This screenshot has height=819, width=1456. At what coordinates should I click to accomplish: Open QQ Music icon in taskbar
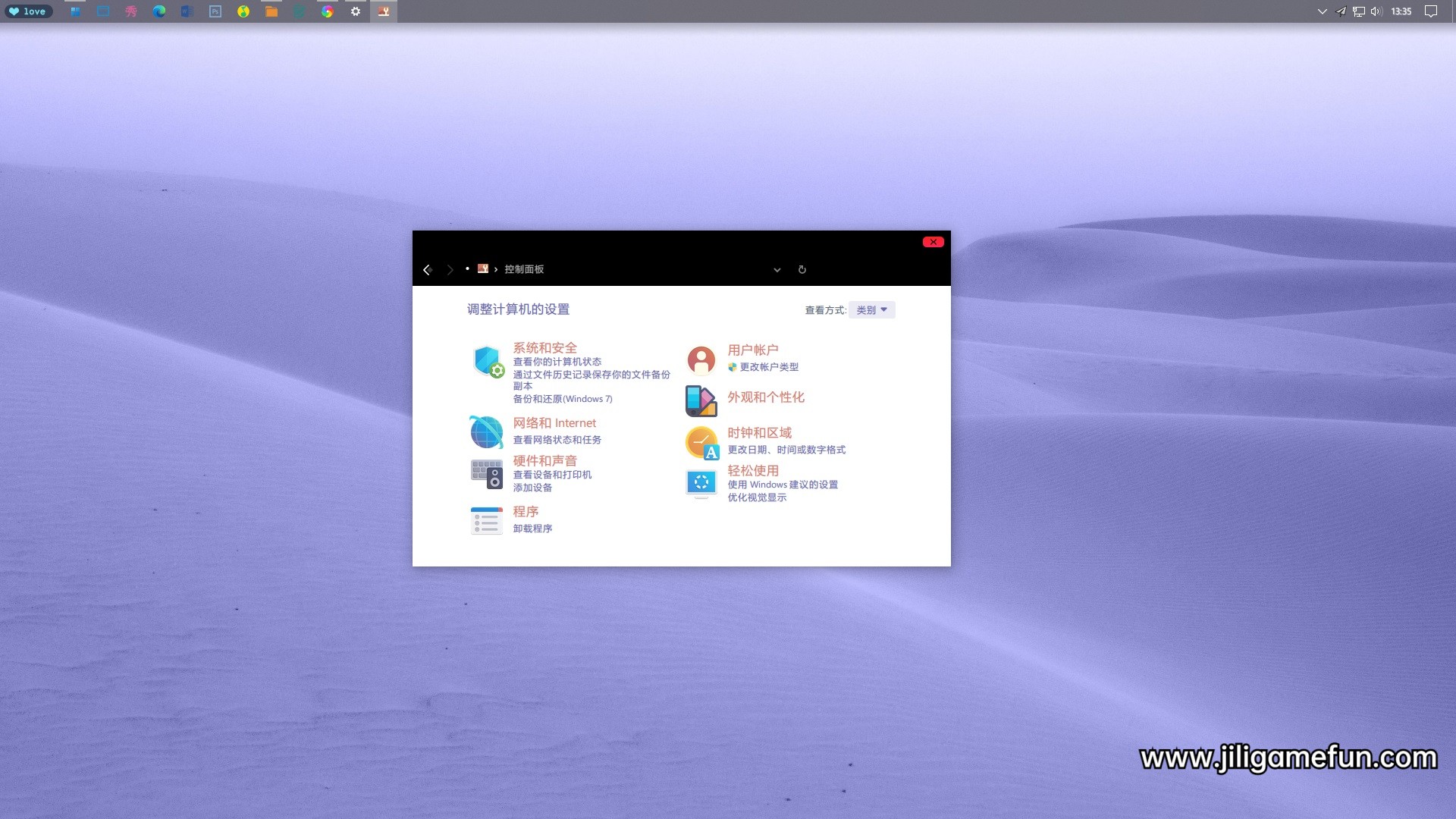pyautogui.click(x=243, y=11)
